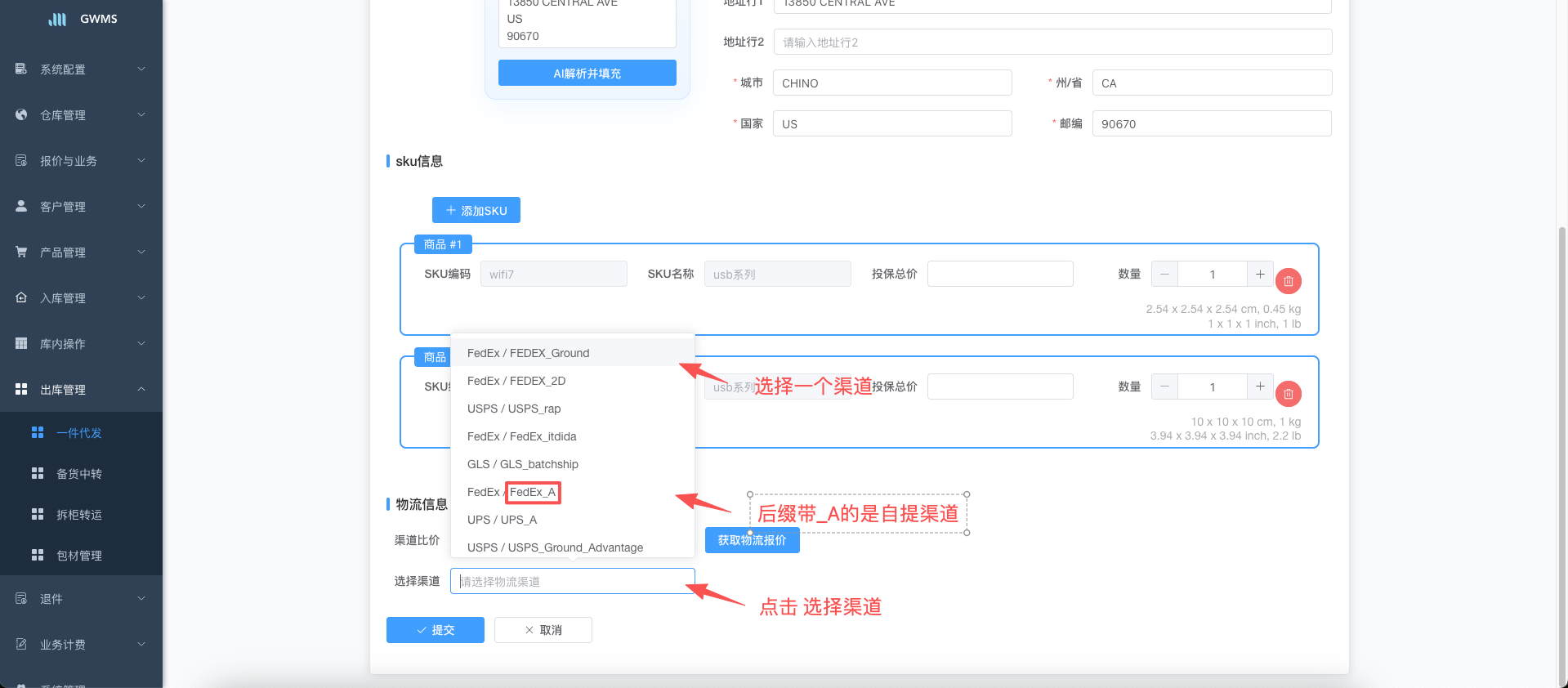Open the 选择渠道 logistics channel dropdown
The height and width of the screenshot is (688, 1568).
coord(572,581)
